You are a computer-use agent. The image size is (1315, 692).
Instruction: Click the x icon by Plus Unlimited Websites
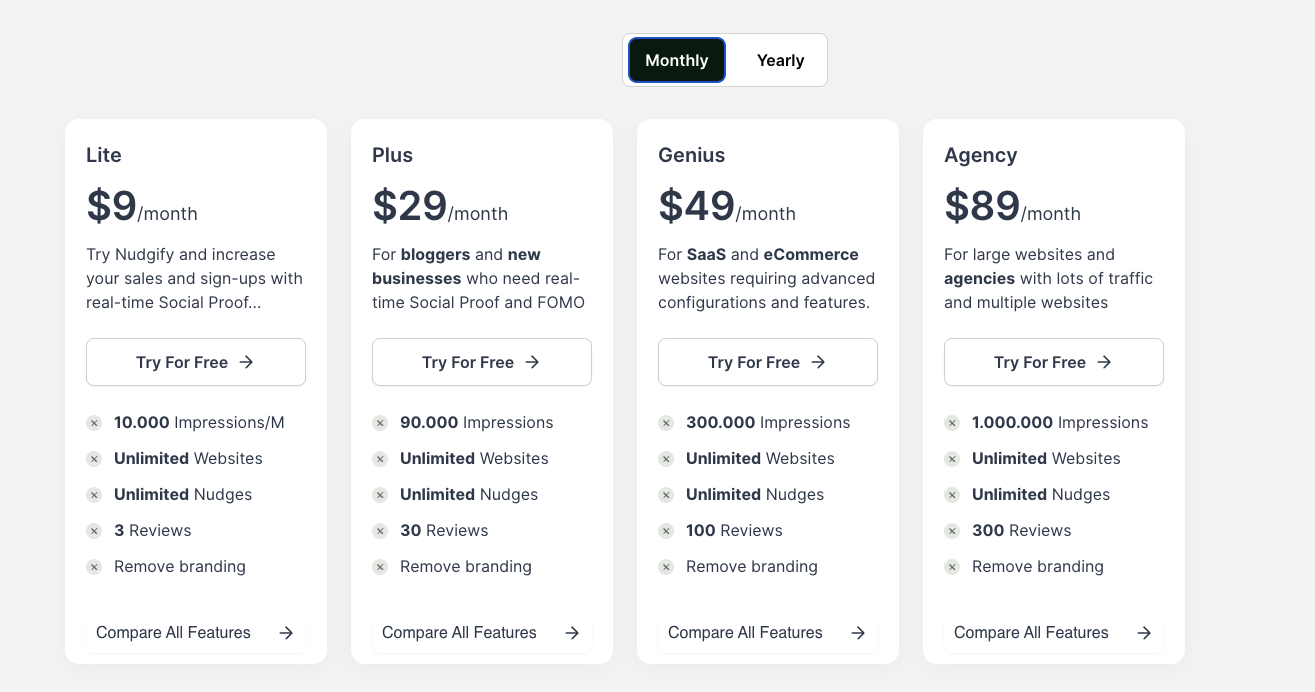(x=380, y=459)
